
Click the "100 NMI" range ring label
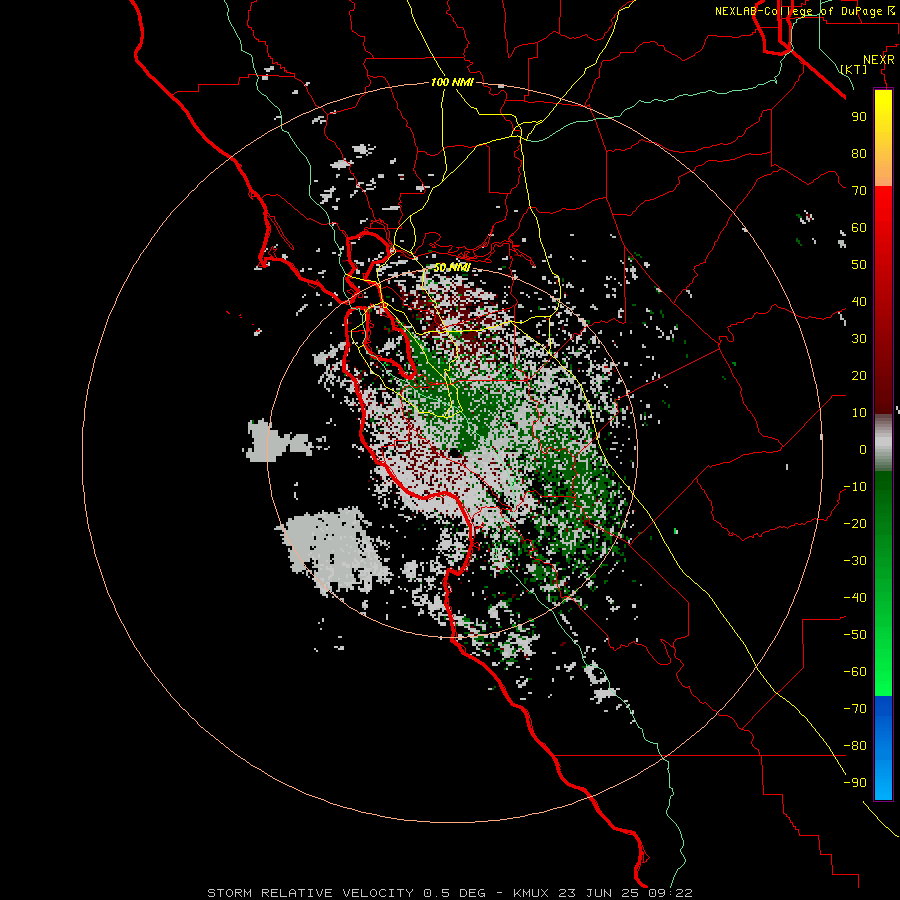(x=452, y=82)
